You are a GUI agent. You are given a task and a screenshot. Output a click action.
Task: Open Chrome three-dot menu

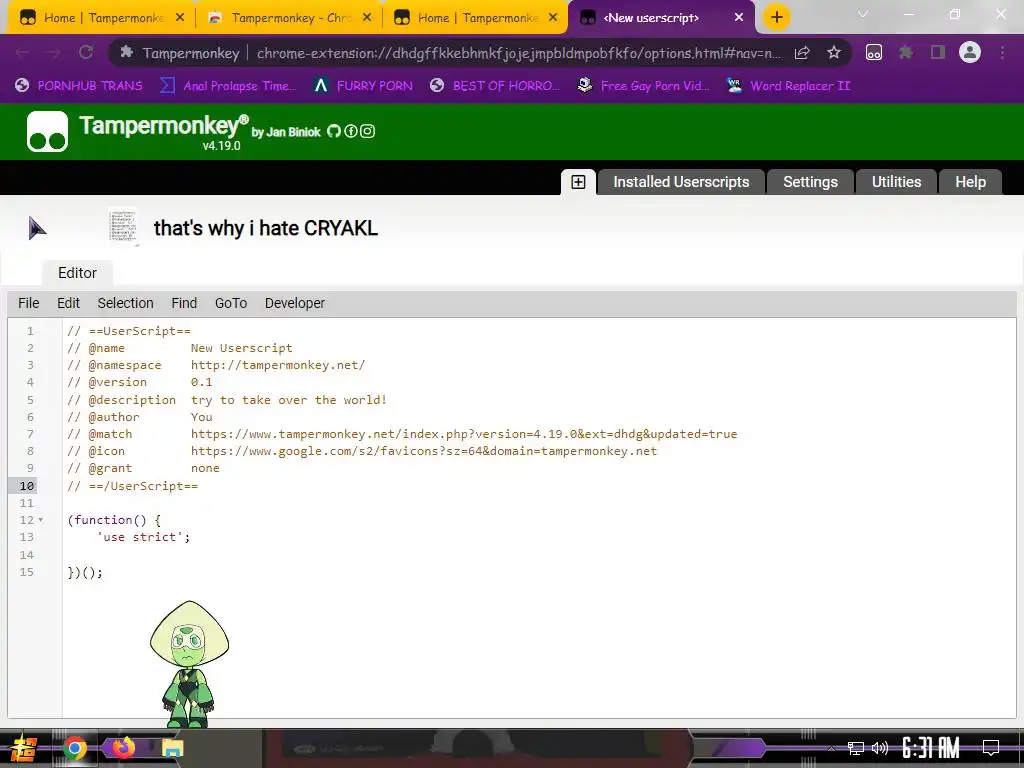1002,53
